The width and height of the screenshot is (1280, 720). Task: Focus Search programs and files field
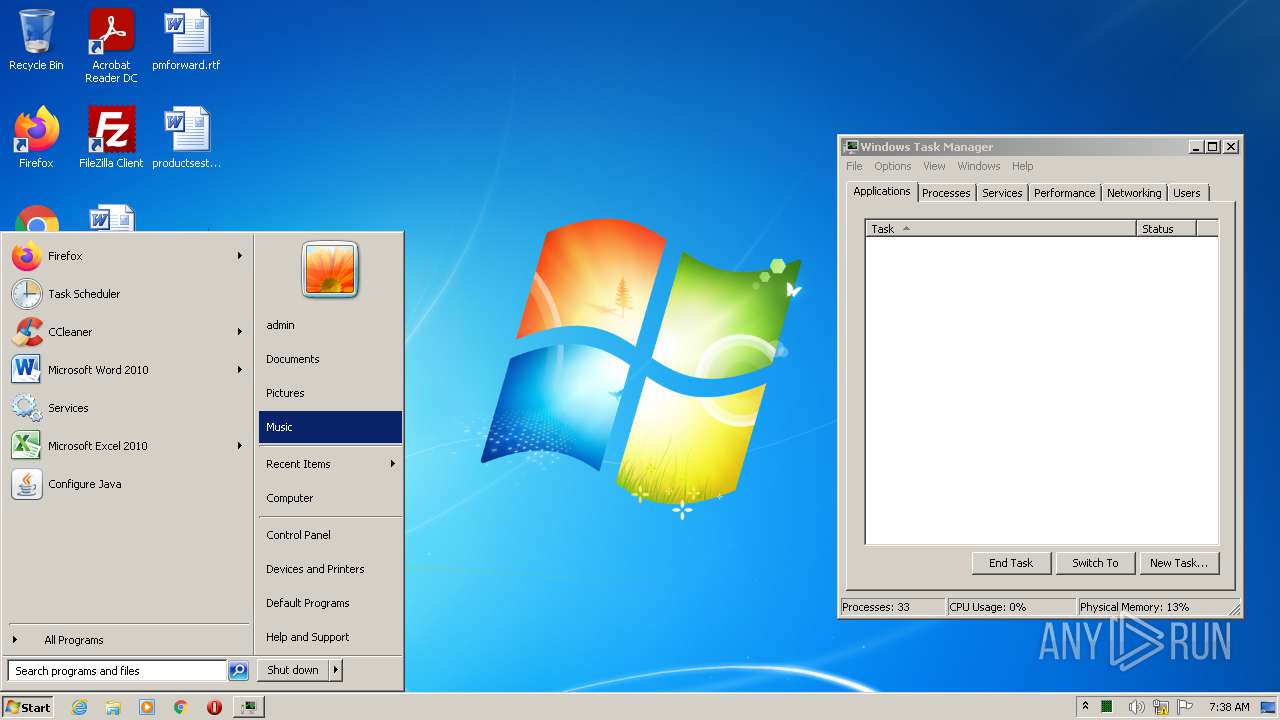pyautogui.click(x=118, y=671)
